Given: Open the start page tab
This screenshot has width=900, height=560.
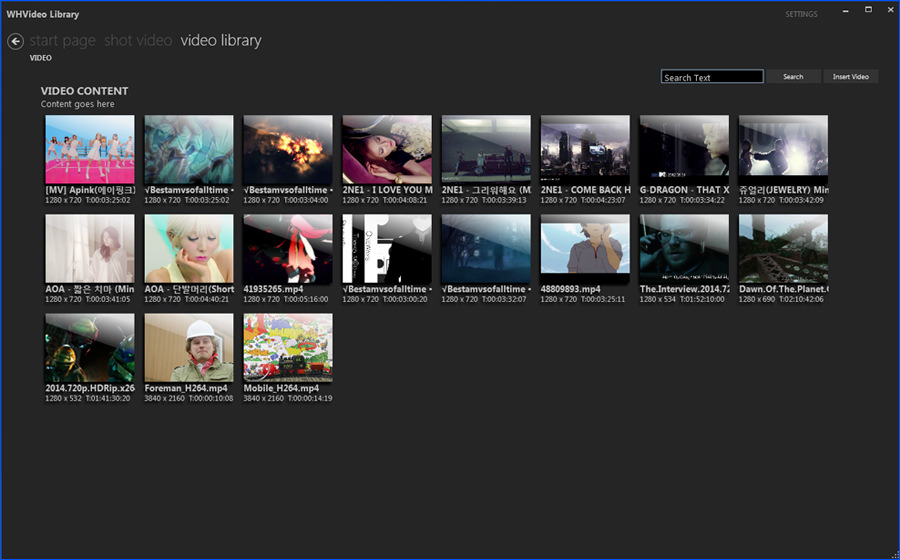Looking at the screenshot, I should point(63,41).
